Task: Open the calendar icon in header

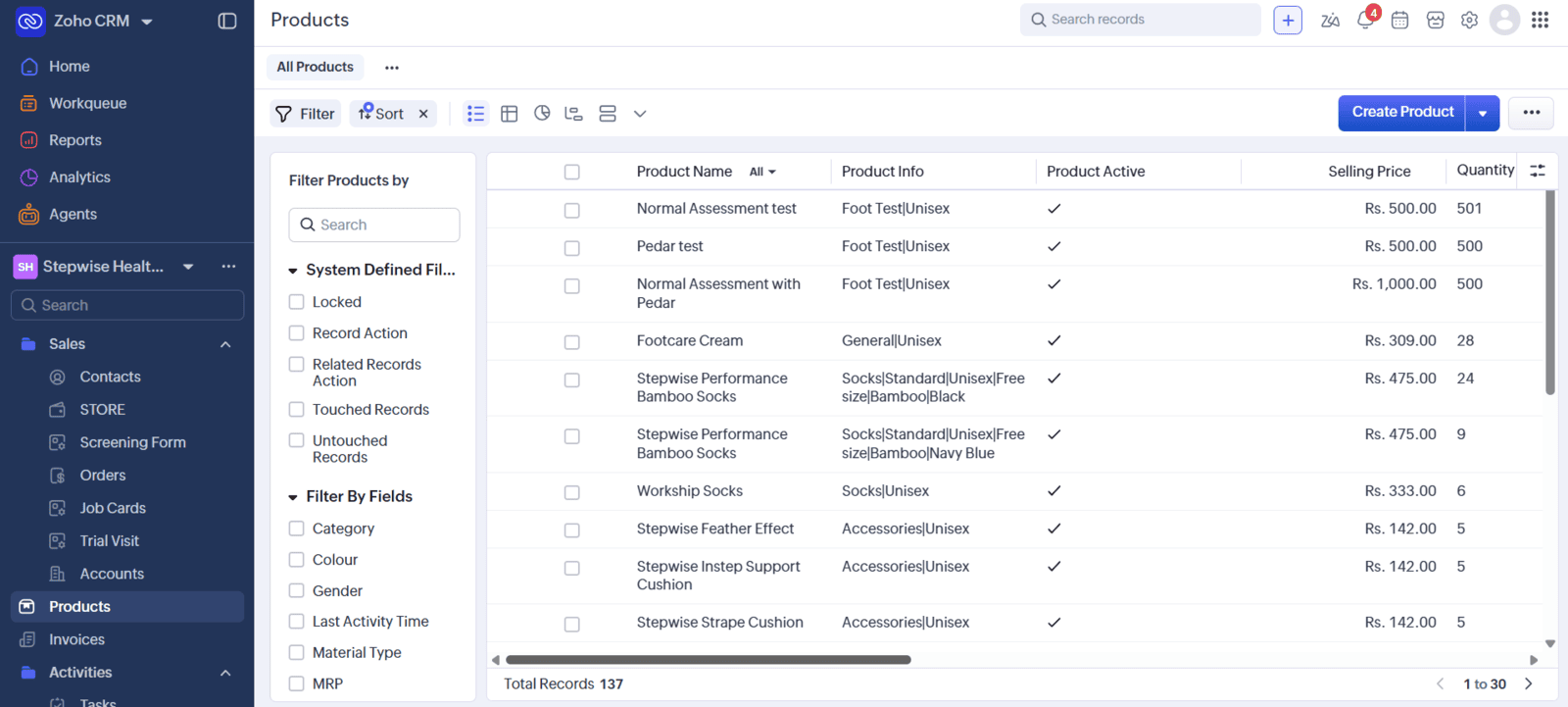Action: click(1399, 20)
